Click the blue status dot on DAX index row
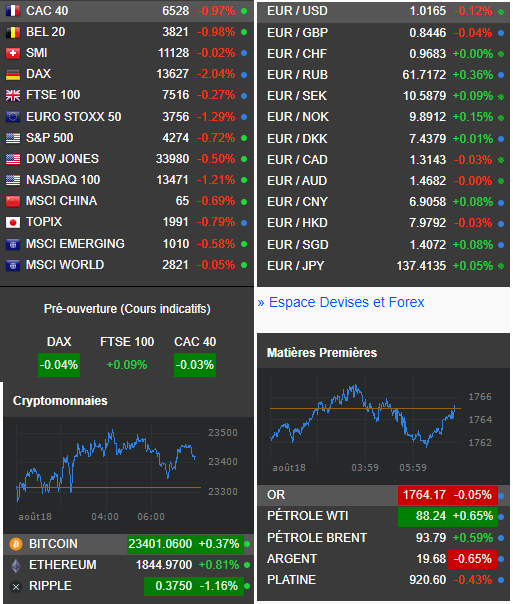 coord(244,74)
